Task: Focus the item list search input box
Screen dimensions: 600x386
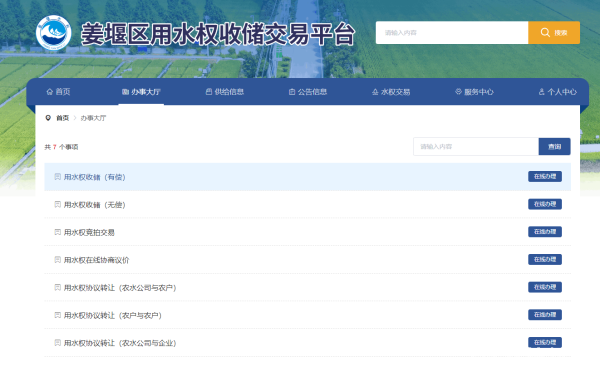Action: [476, 147]
